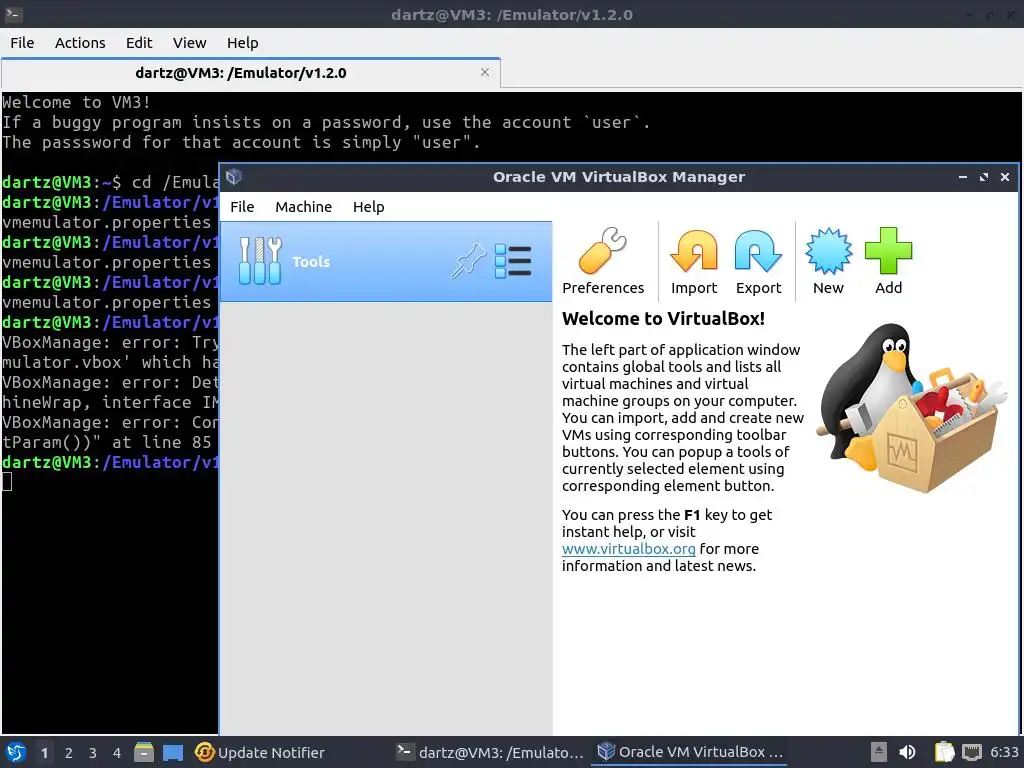
Task: Click the green Add machine icon
Action: [888, 261]
